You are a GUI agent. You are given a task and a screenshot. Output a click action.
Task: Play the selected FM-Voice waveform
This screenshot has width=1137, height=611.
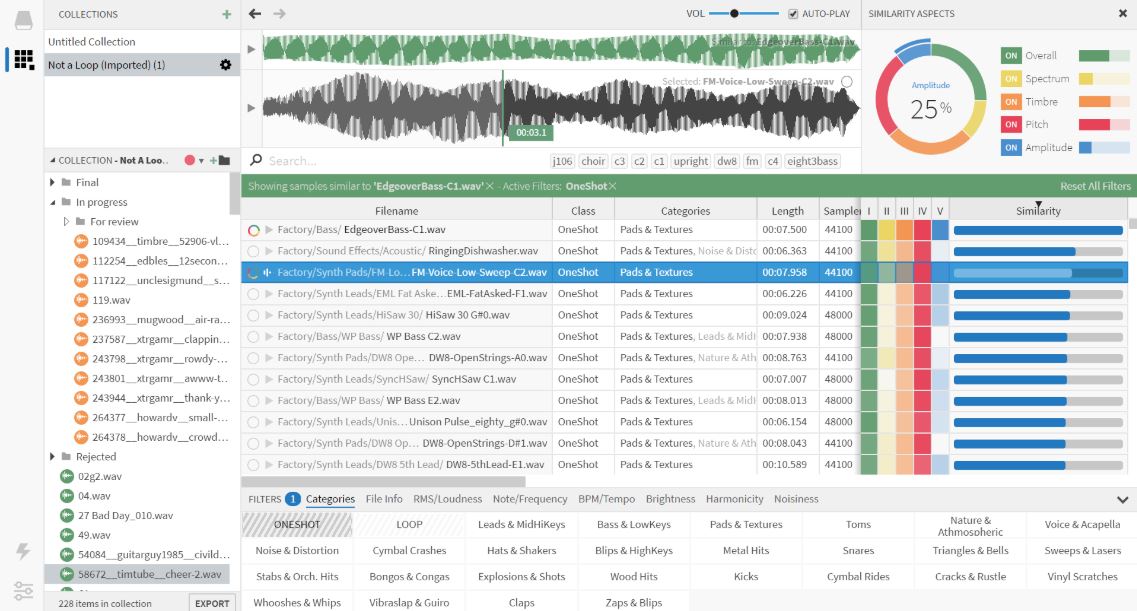[251, 108]
